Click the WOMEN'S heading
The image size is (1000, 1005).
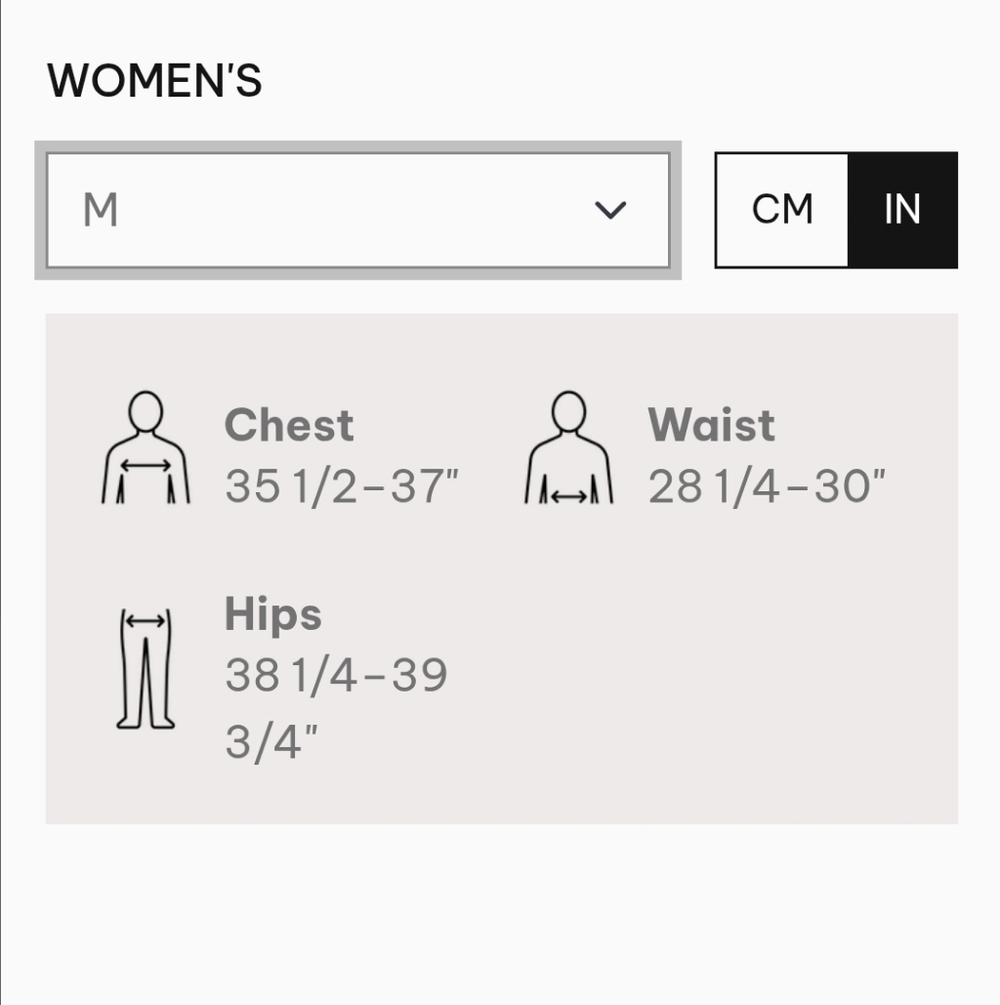[154, 81]
